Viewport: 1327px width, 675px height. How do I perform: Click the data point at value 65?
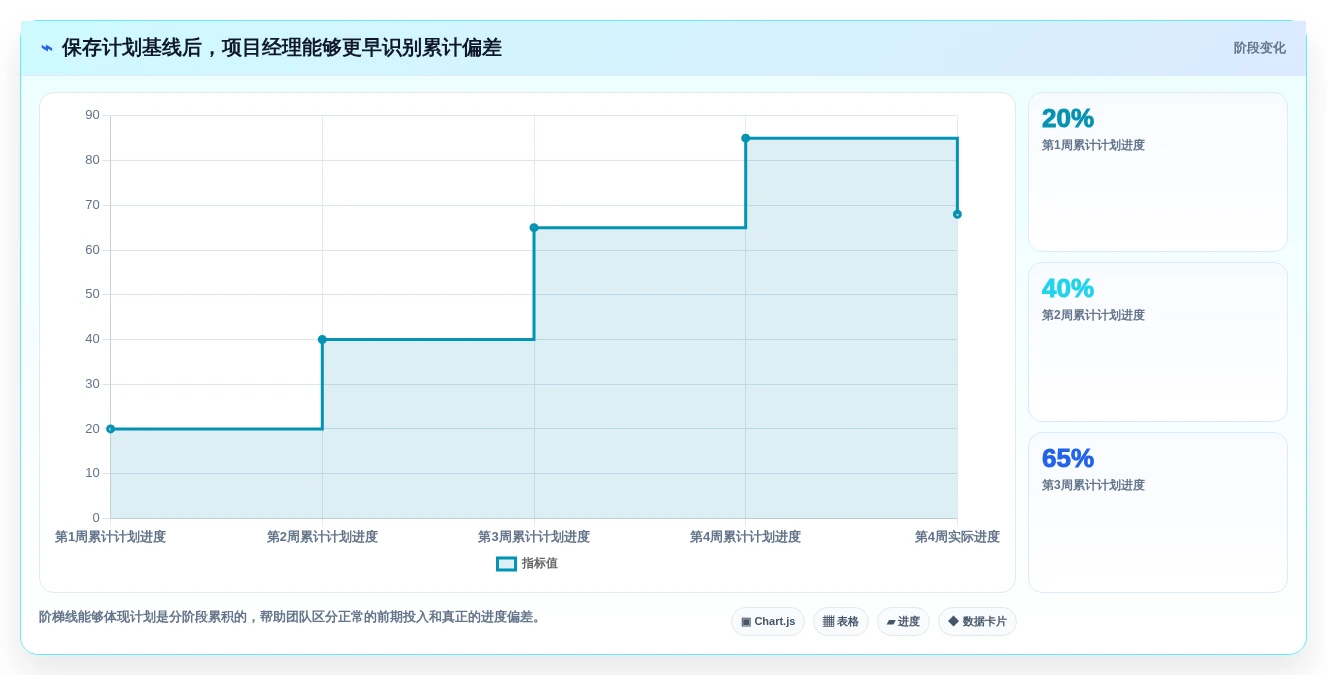[x=534, y=228]
